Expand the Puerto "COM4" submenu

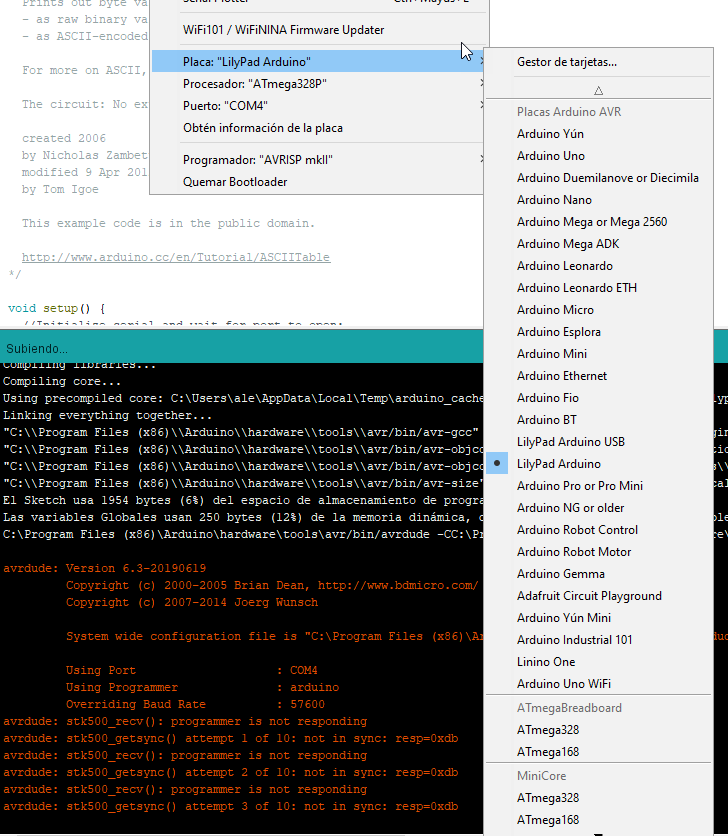(x=318, y=106)
